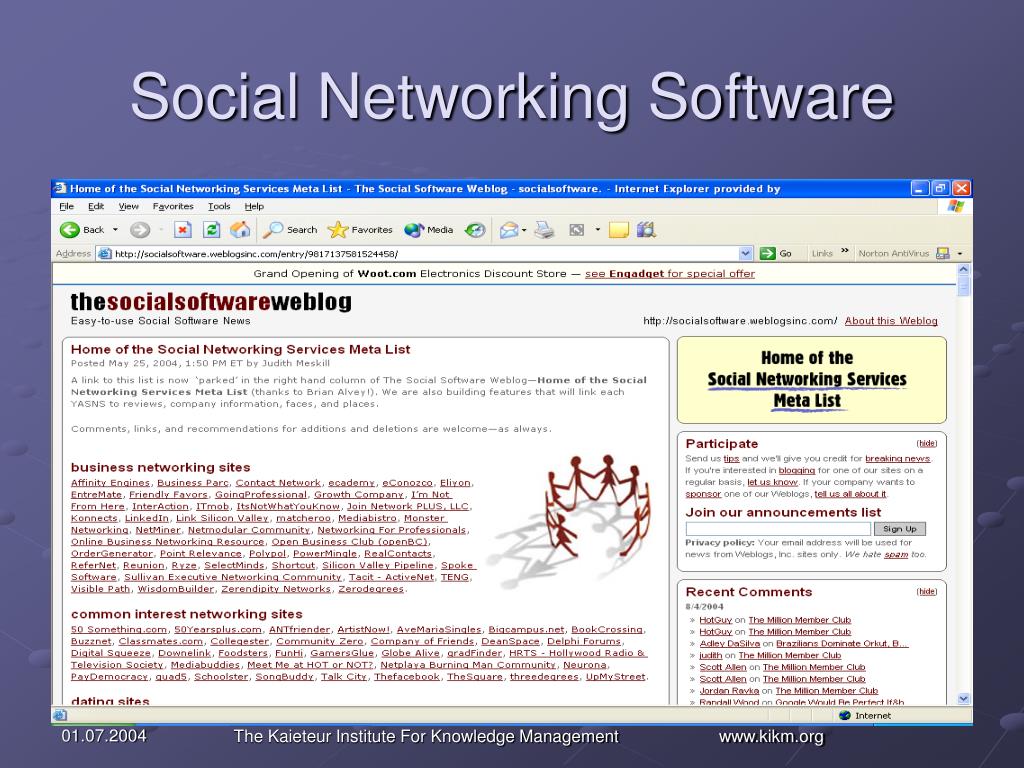The width and height of the screenshot is (1024, 768).
Task: Refresh the page with the green arrows icon
Action: point(211,230)
